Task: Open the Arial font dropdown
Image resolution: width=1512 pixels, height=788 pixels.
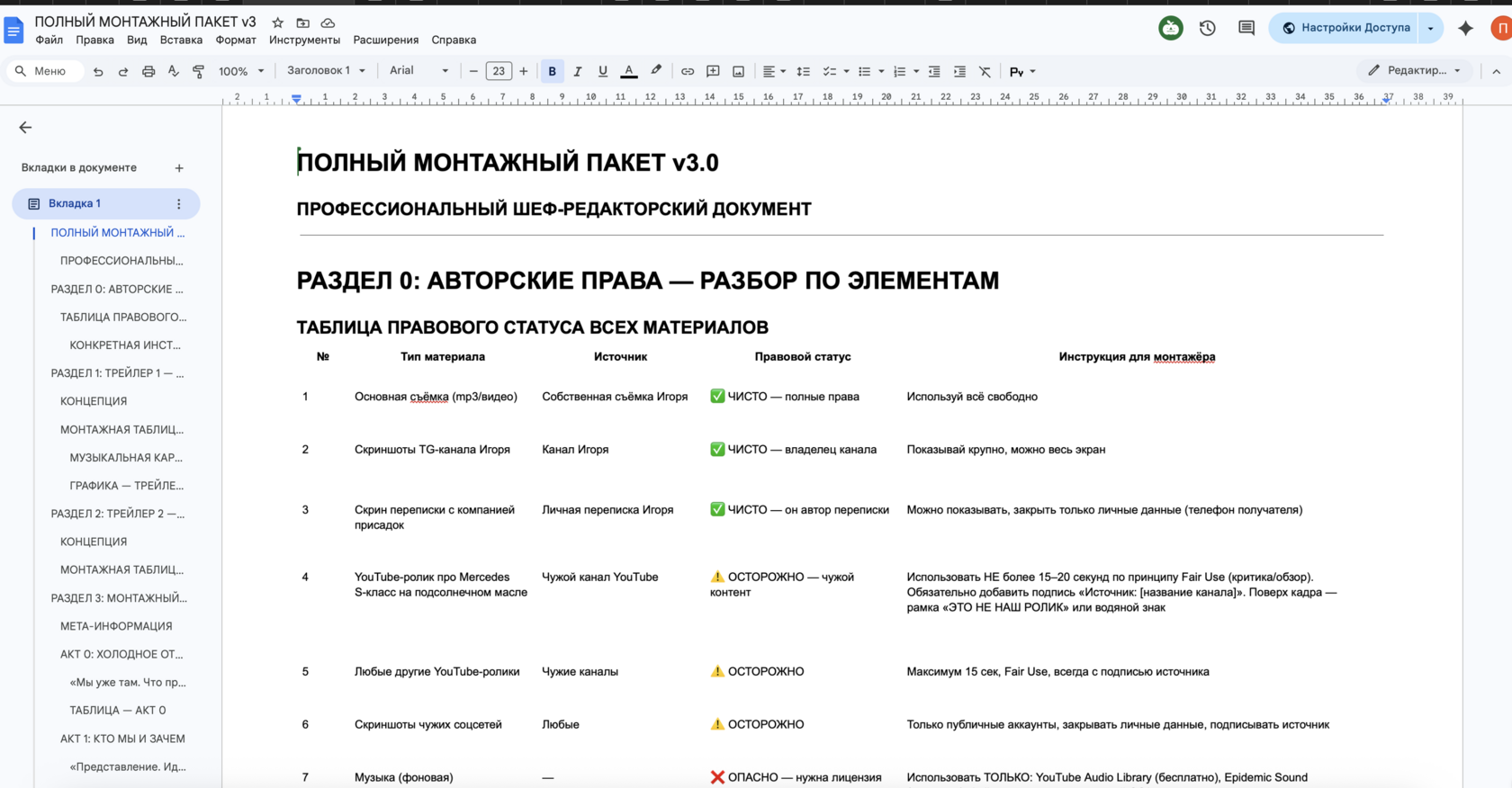Action: 418,71
